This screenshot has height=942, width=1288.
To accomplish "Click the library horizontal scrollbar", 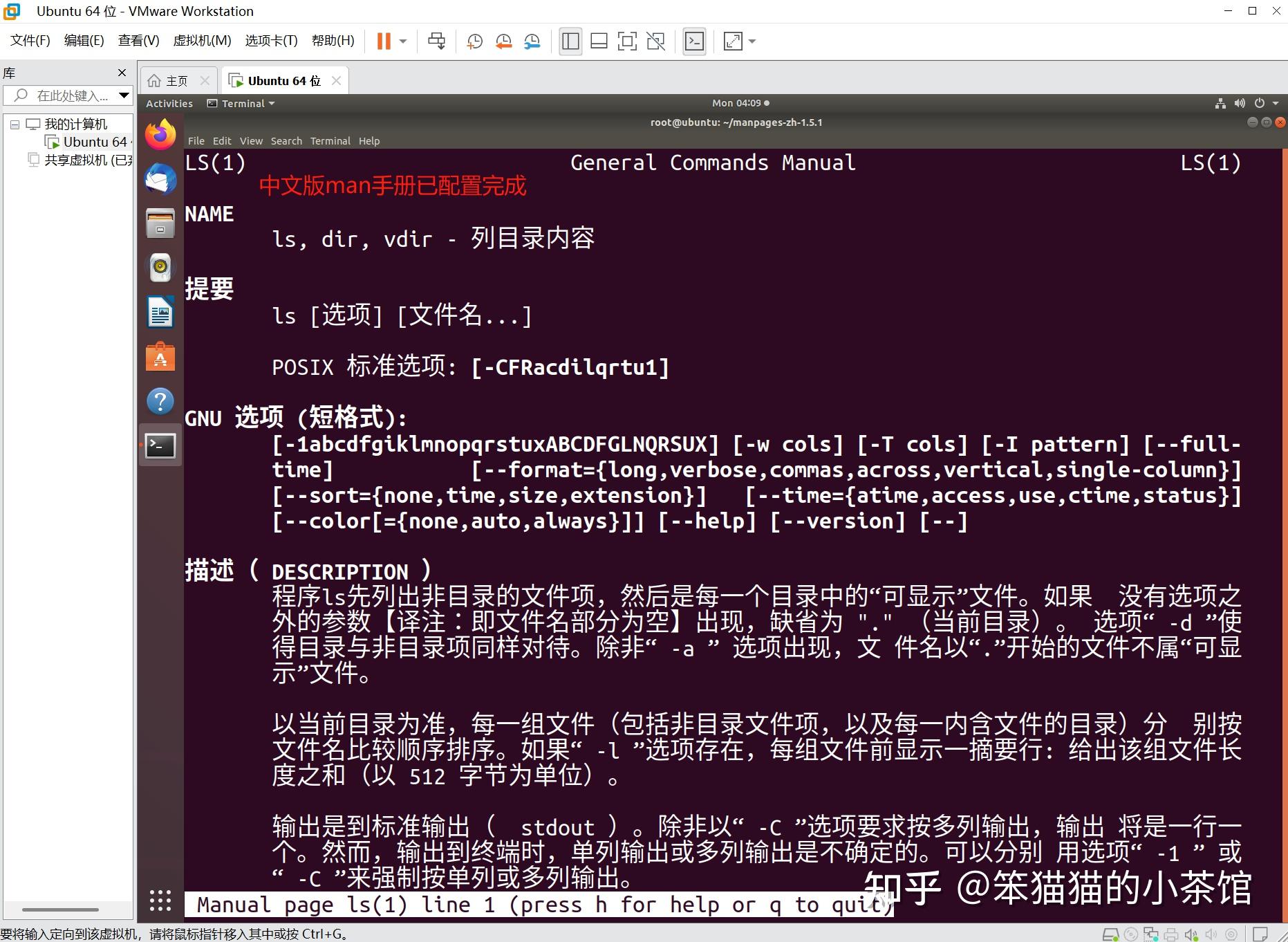I will click(x=61, y=909).
